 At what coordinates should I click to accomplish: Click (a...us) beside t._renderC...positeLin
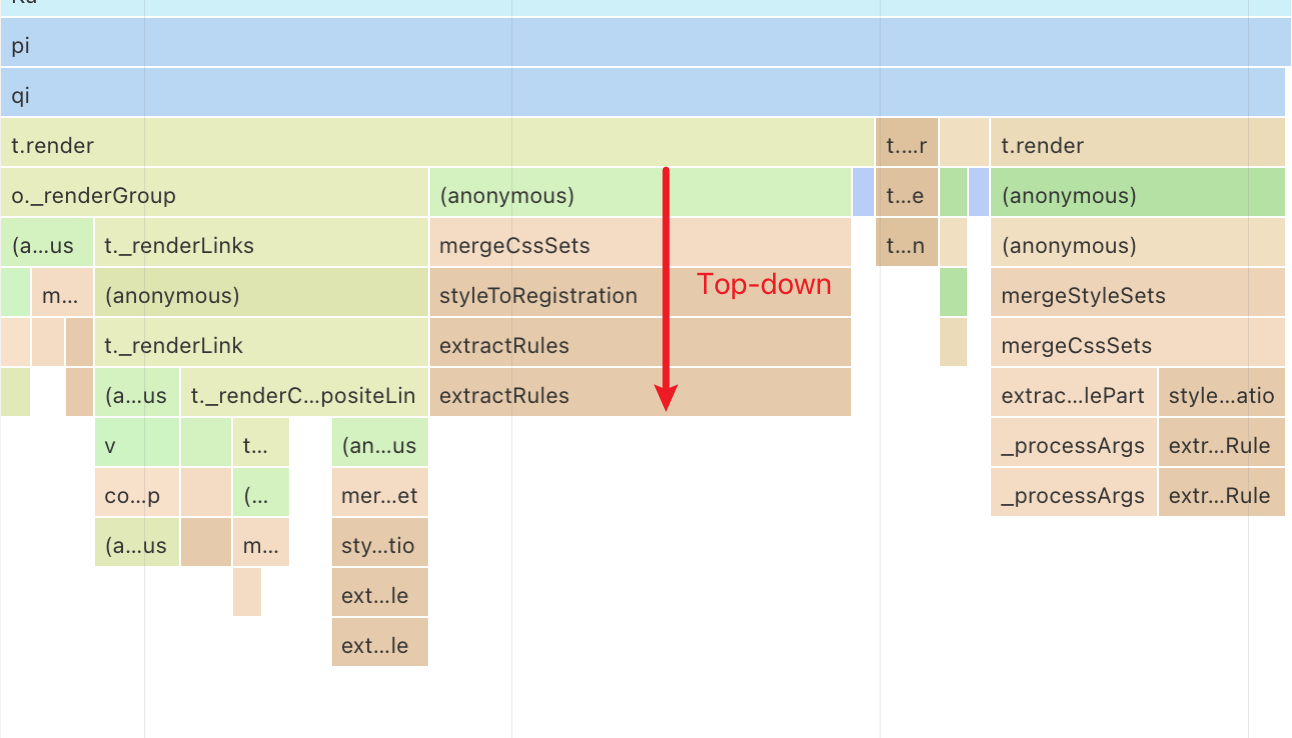coord(137,392)
